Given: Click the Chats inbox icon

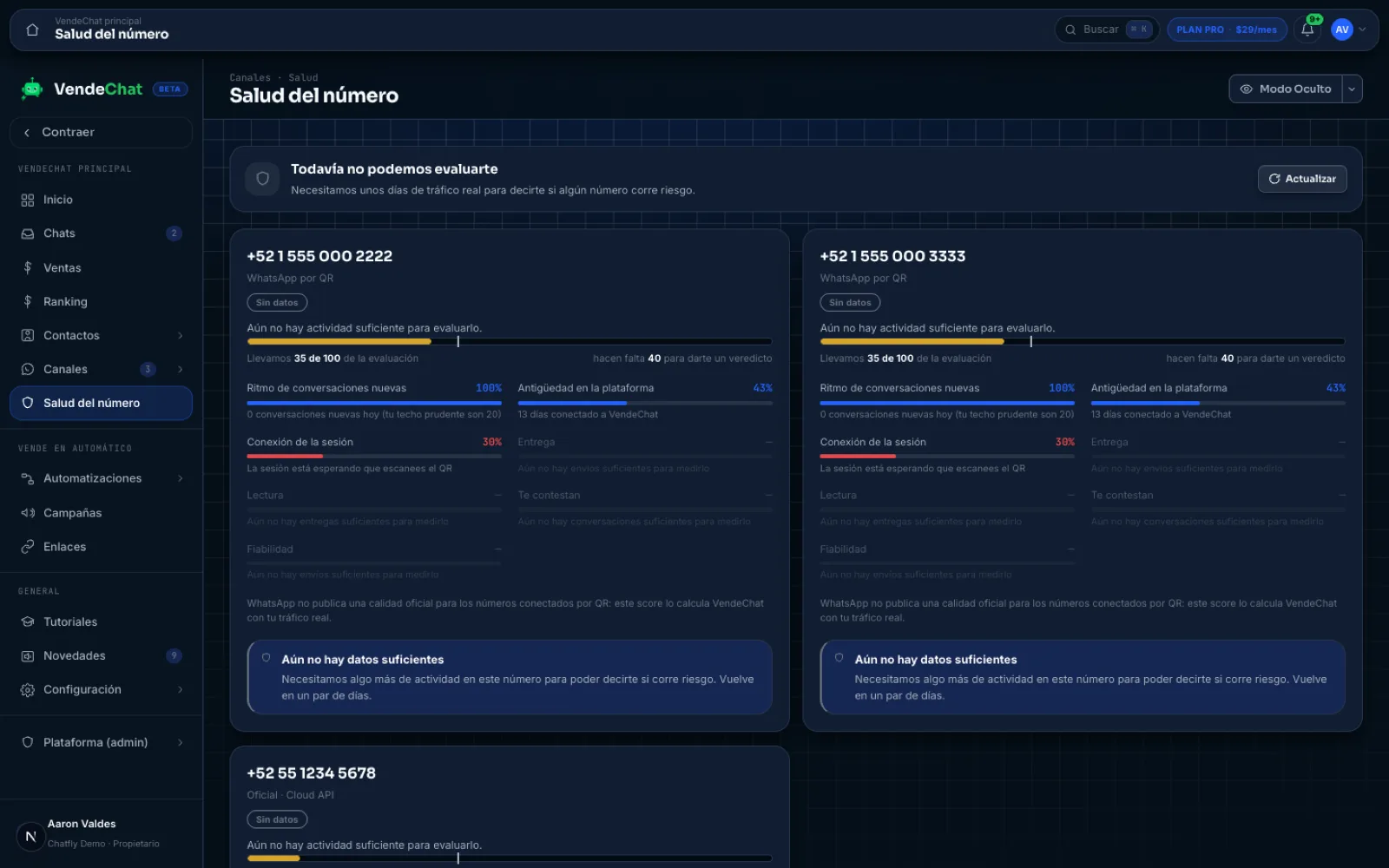Looking at the screenshot, I should tap(28, 233).
